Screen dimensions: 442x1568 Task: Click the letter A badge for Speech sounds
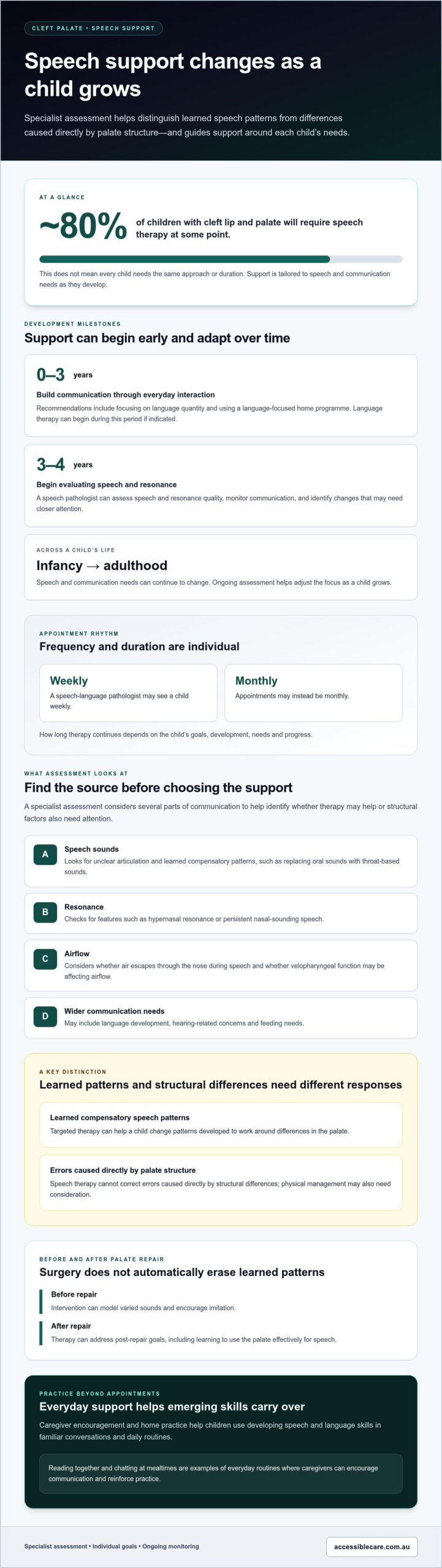(x=45, y=854)
